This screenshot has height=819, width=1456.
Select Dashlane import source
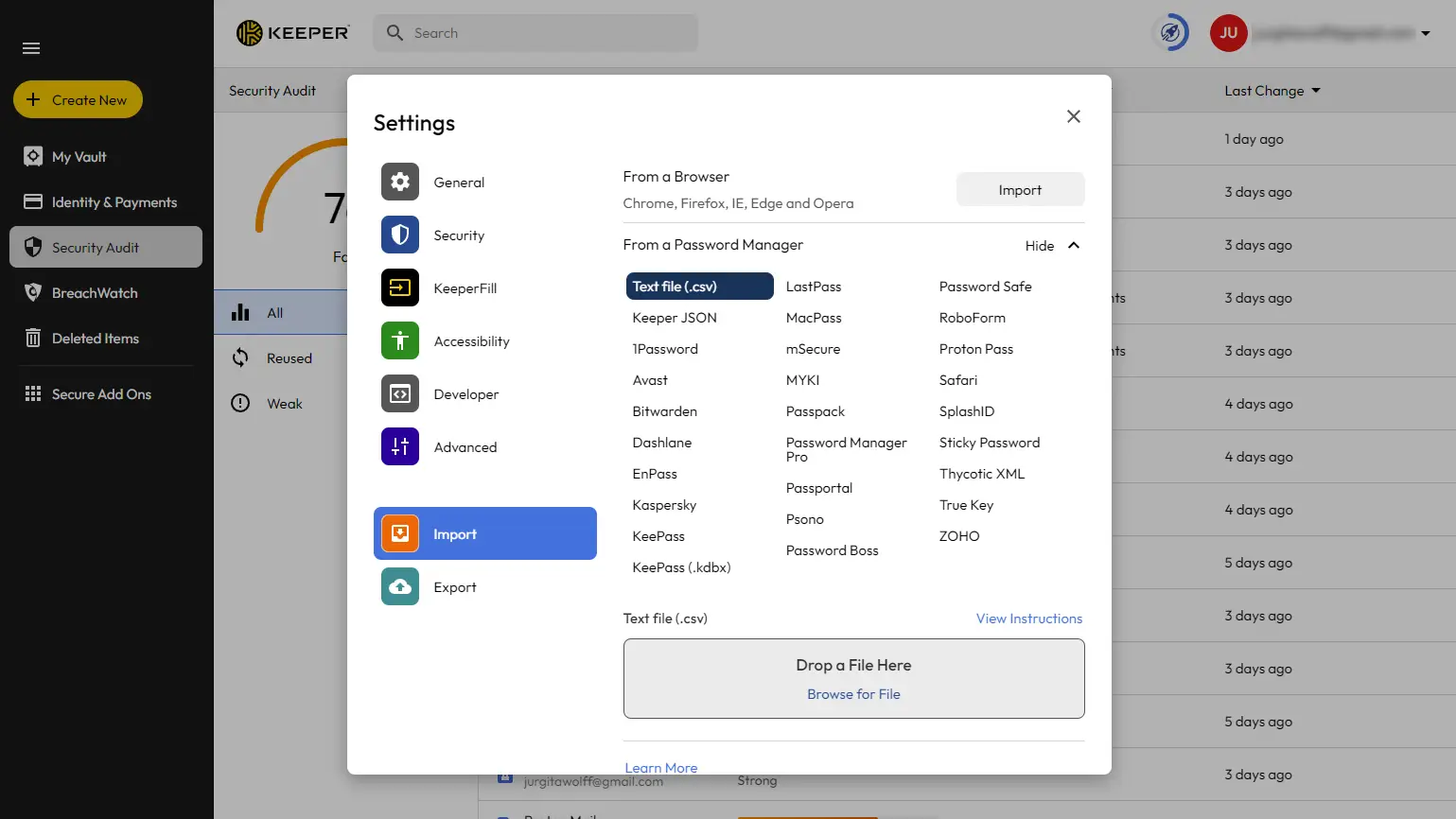pos(662,443)
